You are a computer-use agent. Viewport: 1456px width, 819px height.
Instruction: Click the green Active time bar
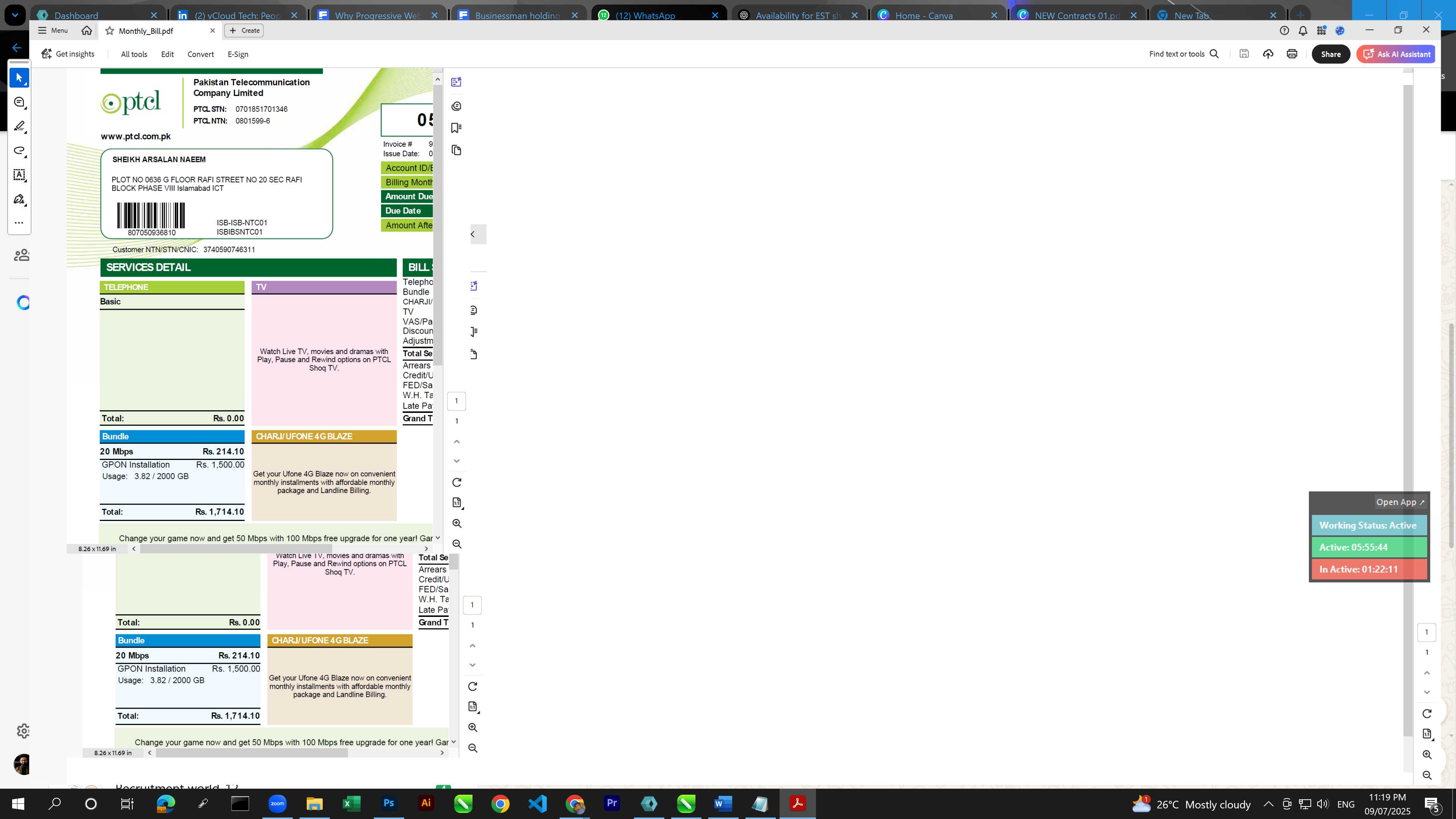tap(1368, 547)
